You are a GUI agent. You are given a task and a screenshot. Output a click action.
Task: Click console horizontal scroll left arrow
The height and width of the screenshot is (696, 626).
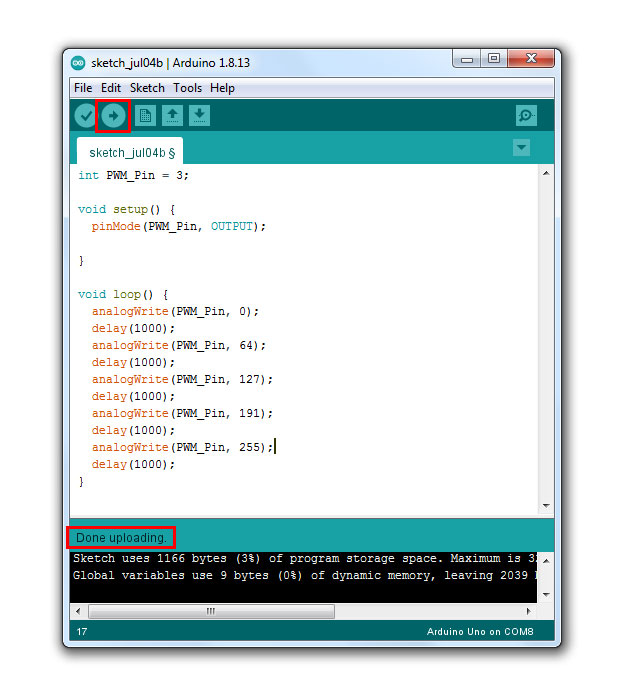tap(79, 611)
